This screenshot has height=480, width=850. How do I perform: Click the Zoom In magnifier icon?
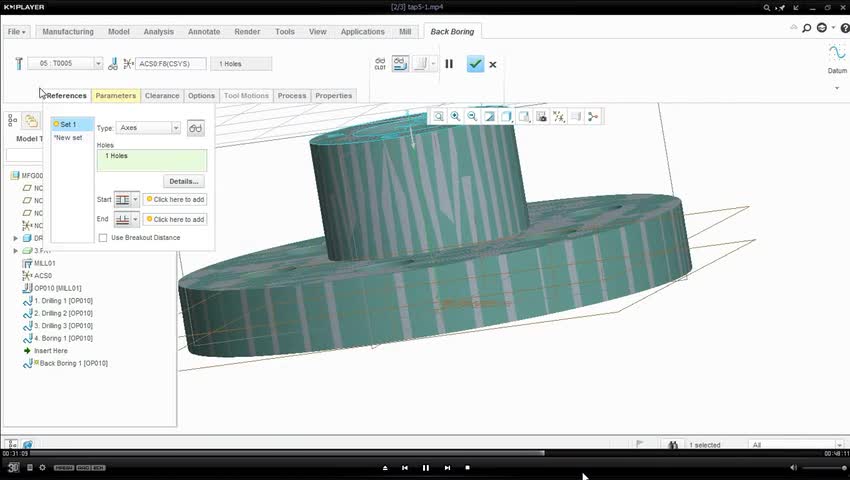pyautogui.click(x=455, y=117)
